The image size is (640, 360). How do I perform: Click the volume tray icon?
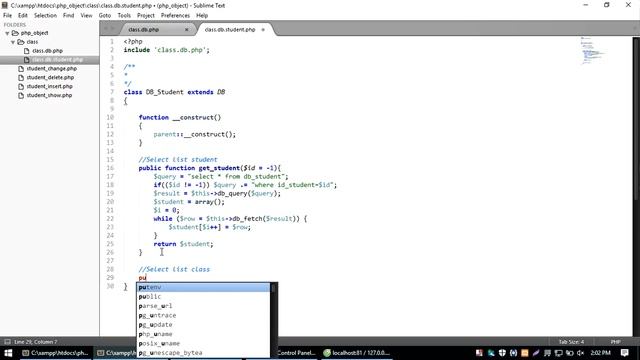[x=581, y=353]
